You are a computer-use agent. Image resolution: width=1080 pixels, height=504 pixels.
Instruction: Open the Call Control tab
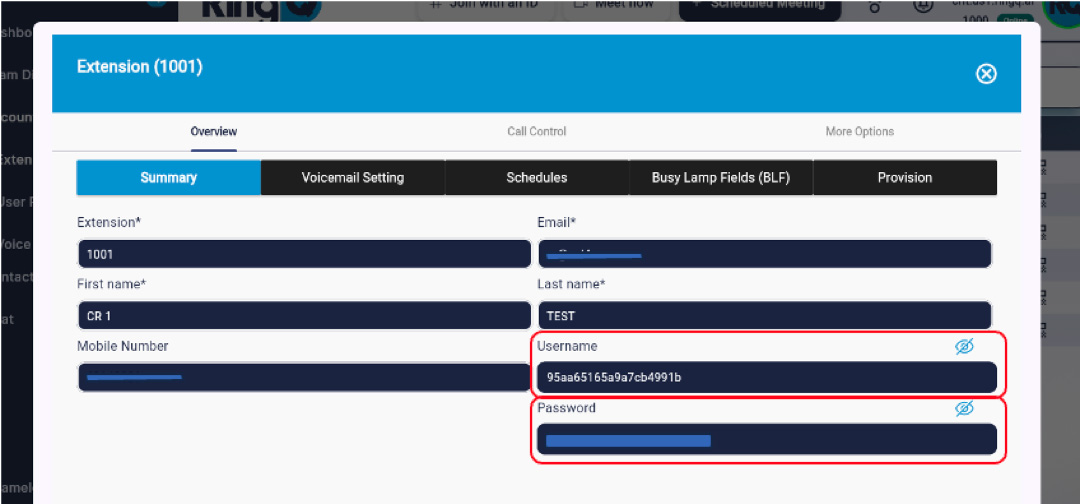(536, 132)
